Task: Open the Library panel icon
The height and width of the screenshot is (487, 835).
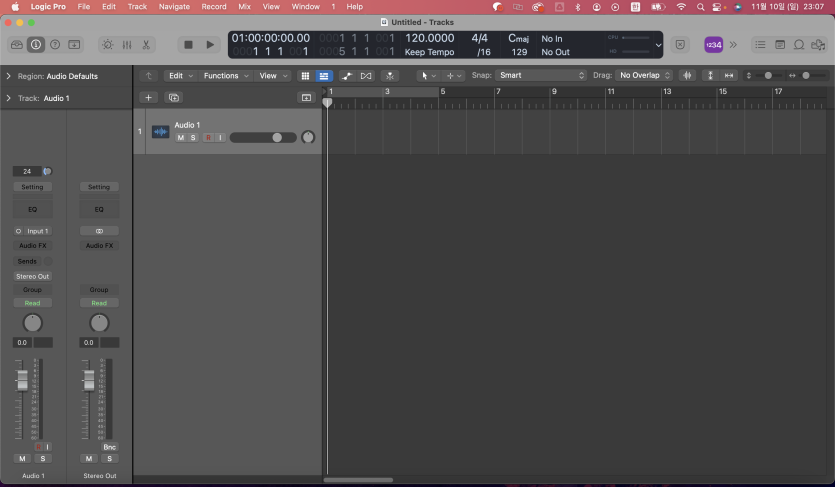Action: pyautogui.click(x=16, y=45)
